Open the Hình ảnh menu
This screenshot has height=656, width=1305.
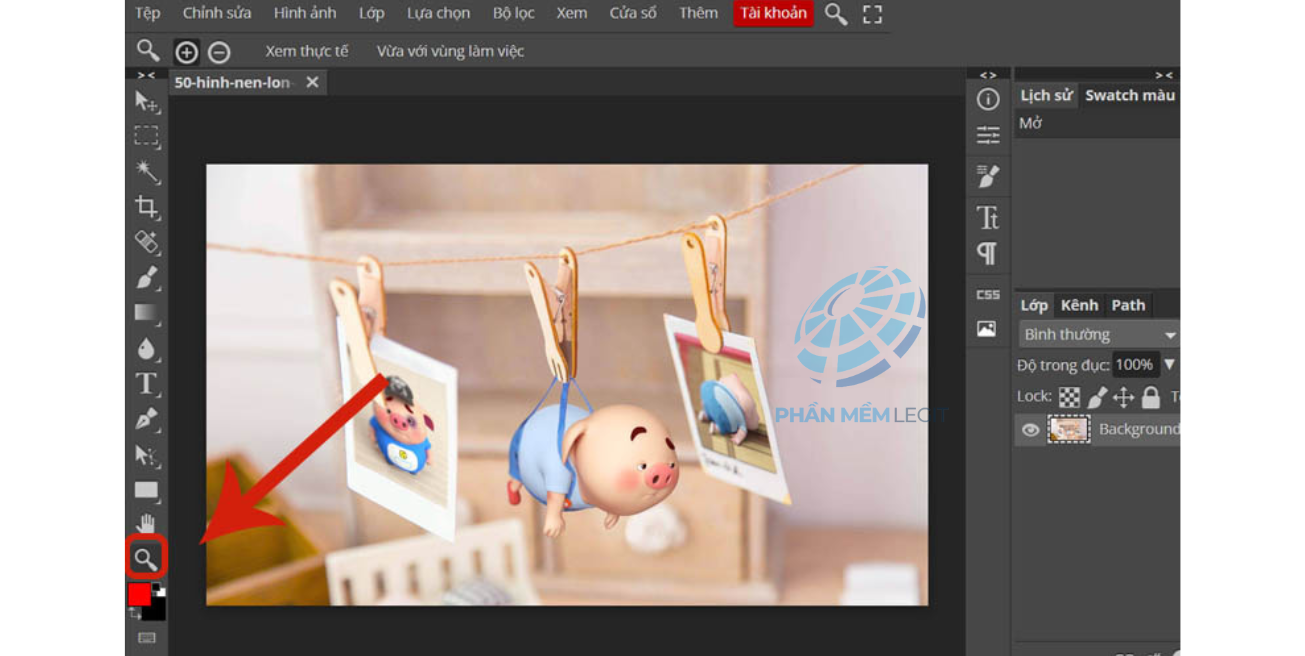(305, 13)
